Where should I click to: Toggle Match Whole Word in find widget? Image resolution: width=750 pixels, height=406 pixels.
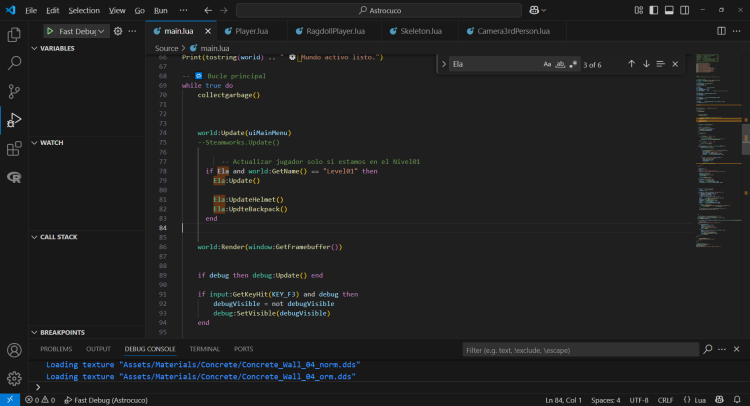click(560, 64)
